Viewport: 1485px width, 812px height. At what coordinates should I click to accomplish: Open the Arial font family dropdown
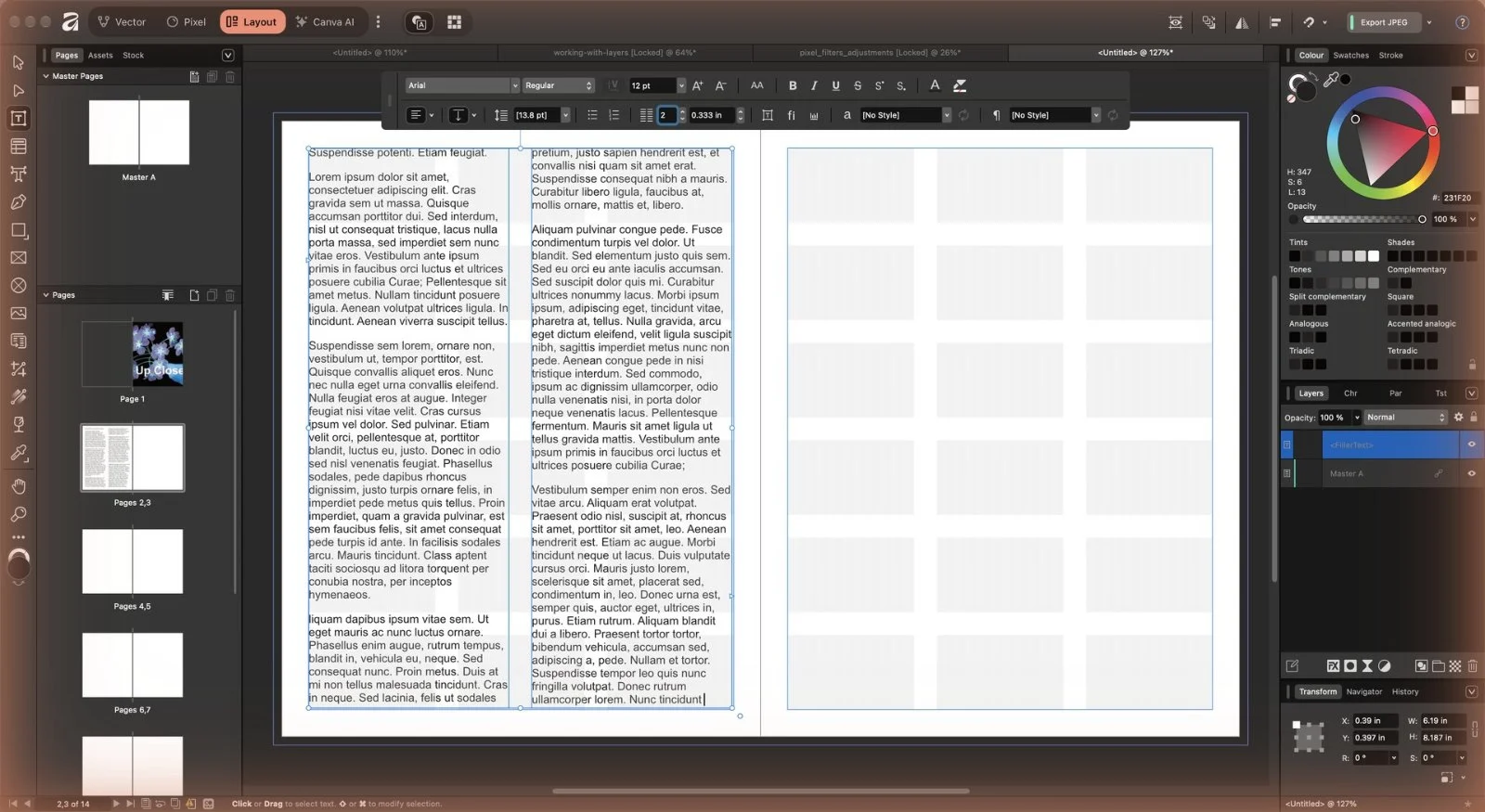pos(462,85)
